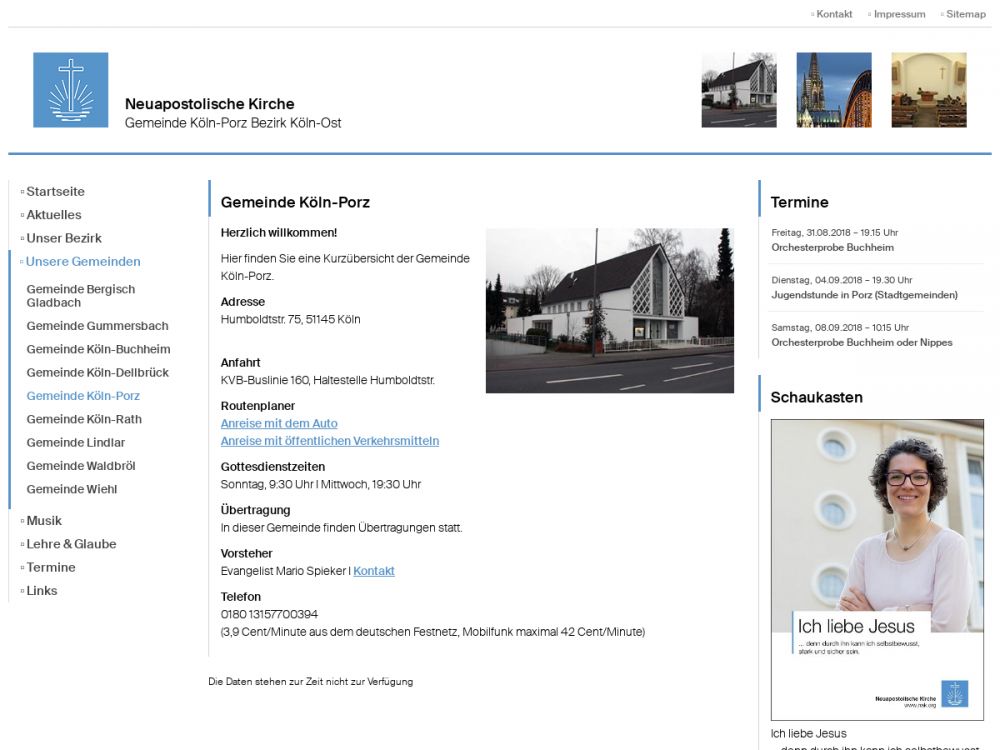The height and width of the screenshot is (750, 1000).
Task: Select Gemeinde Bergisch Gladbach in the sidebar
Action: tap(80, 295)
